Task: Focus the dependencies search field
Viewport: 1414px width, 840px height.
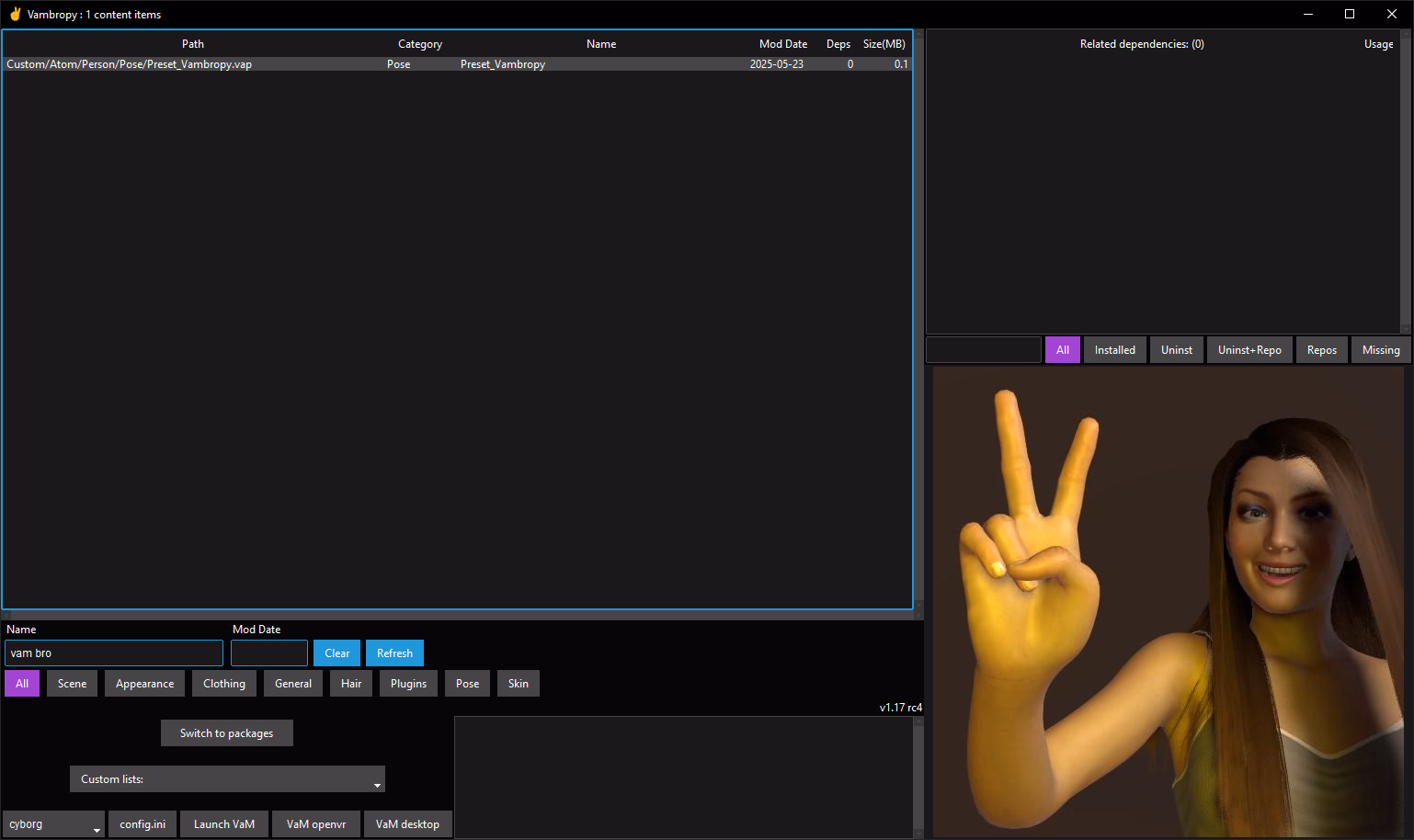Action: coord(984,350)
